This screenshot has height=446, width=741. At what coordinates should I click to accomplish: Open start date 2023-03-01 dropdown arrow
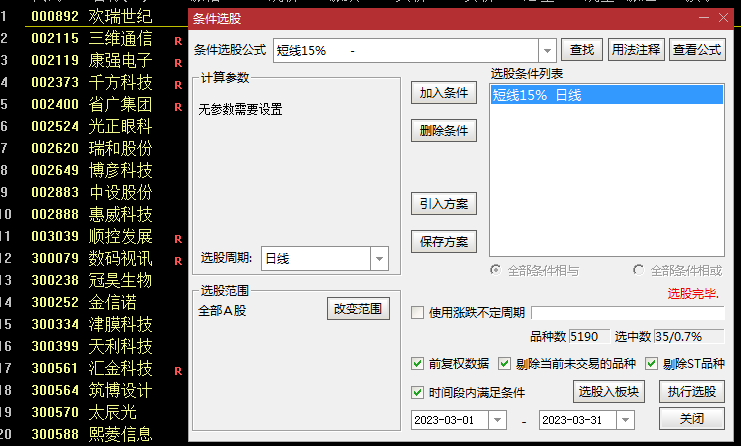coord(497,420)
